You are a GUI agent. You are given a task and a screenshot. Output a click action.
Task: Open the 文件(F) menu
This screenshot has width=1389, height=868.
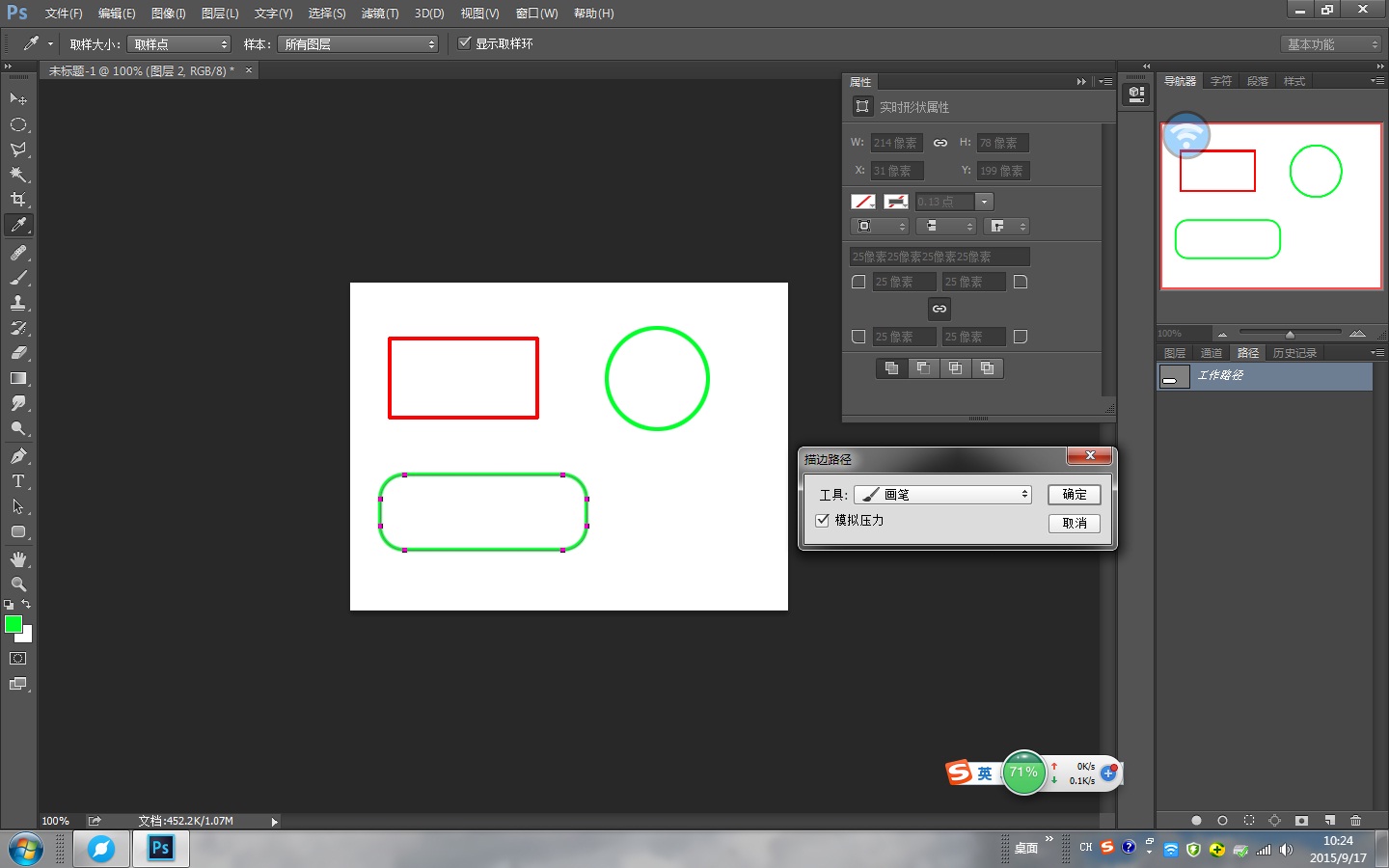[x=64, y=14]
